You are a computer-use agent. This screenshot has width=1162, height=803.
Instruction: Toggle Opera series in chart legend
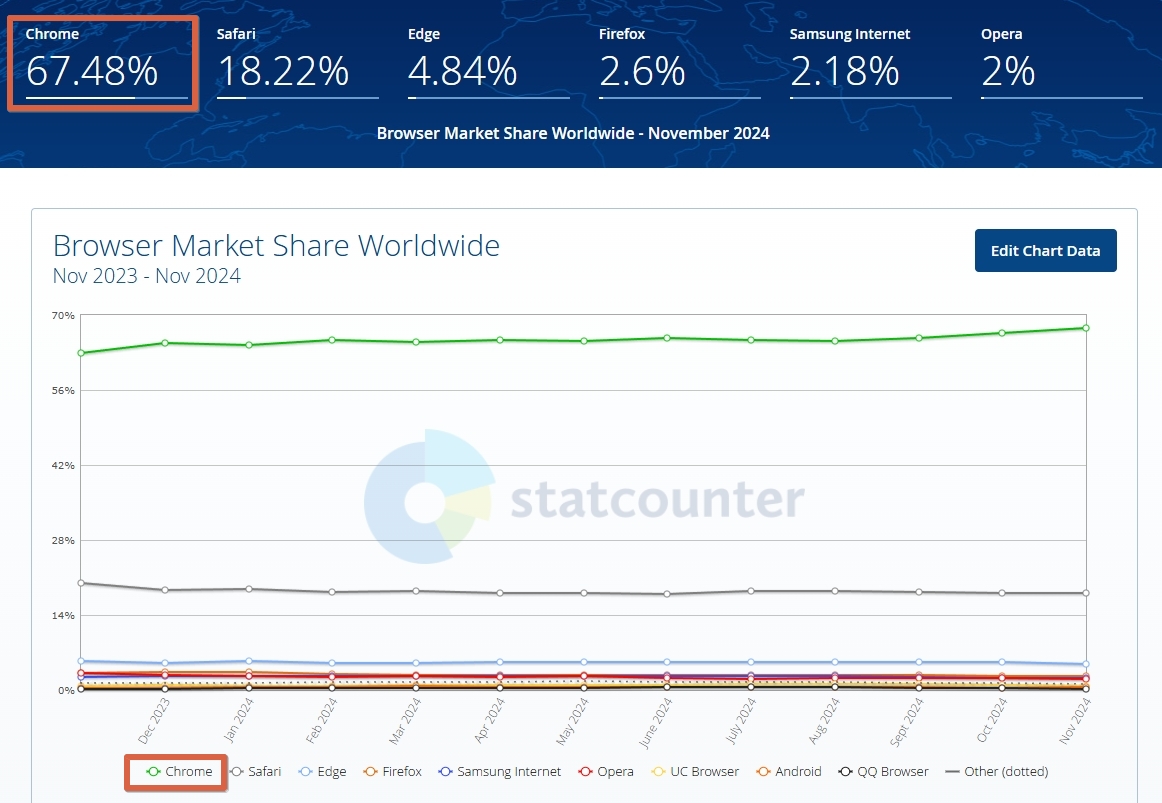pyautogui.click(x=606, y=771)
